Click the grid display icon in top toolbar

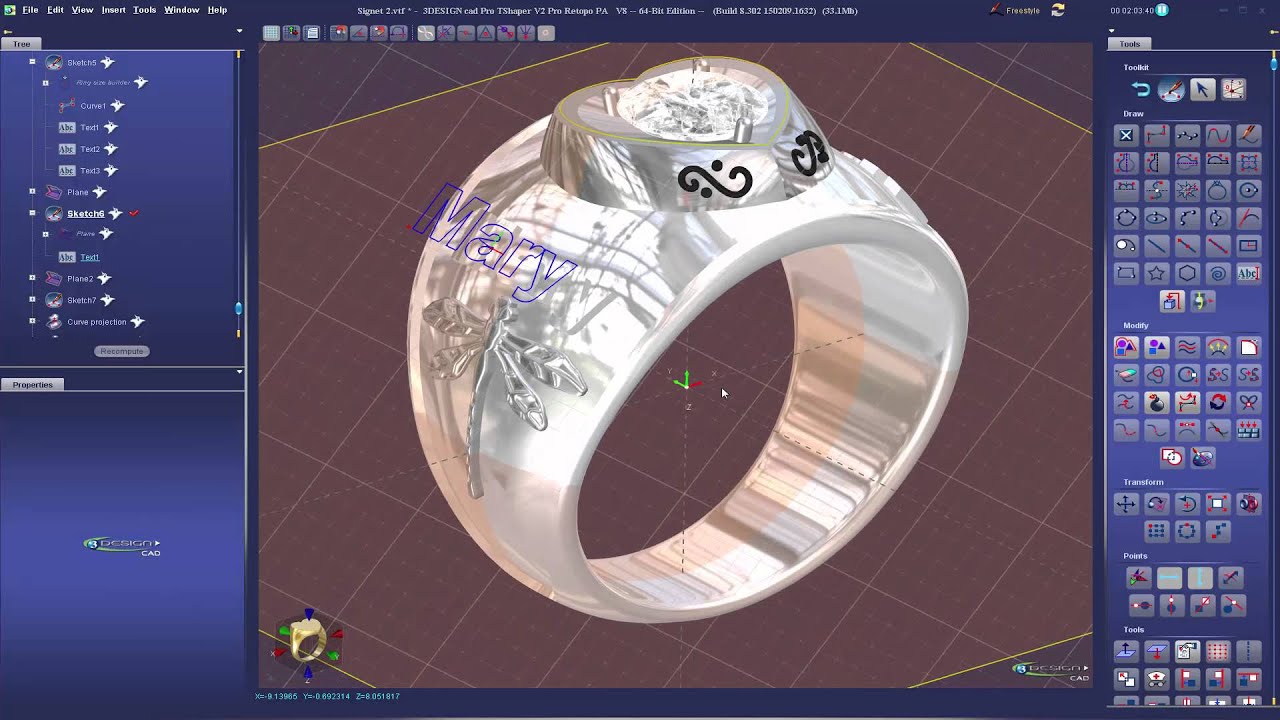coord(271,33)
